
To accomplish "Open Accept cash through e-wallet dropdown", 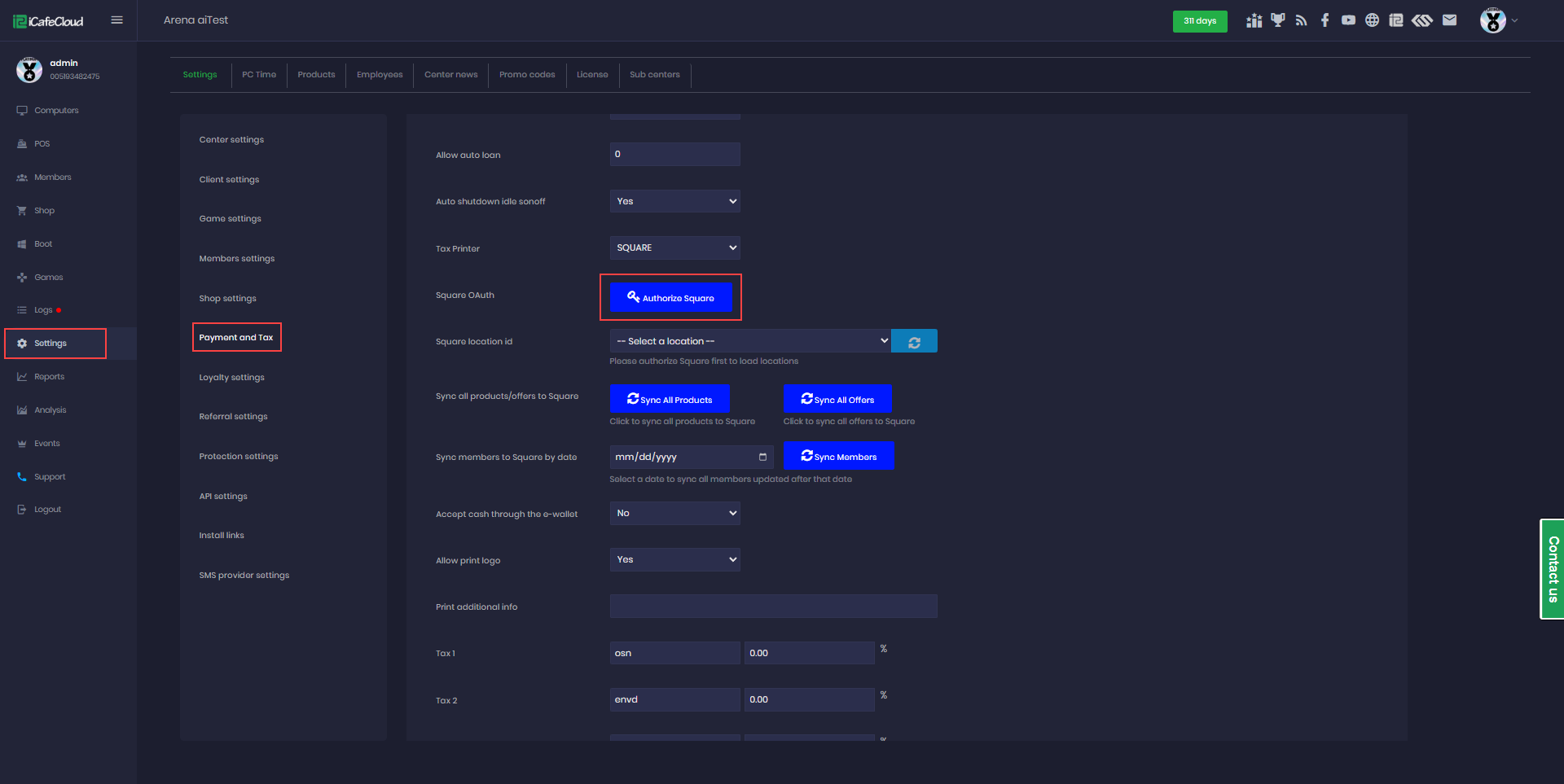I will pos(674,514).
